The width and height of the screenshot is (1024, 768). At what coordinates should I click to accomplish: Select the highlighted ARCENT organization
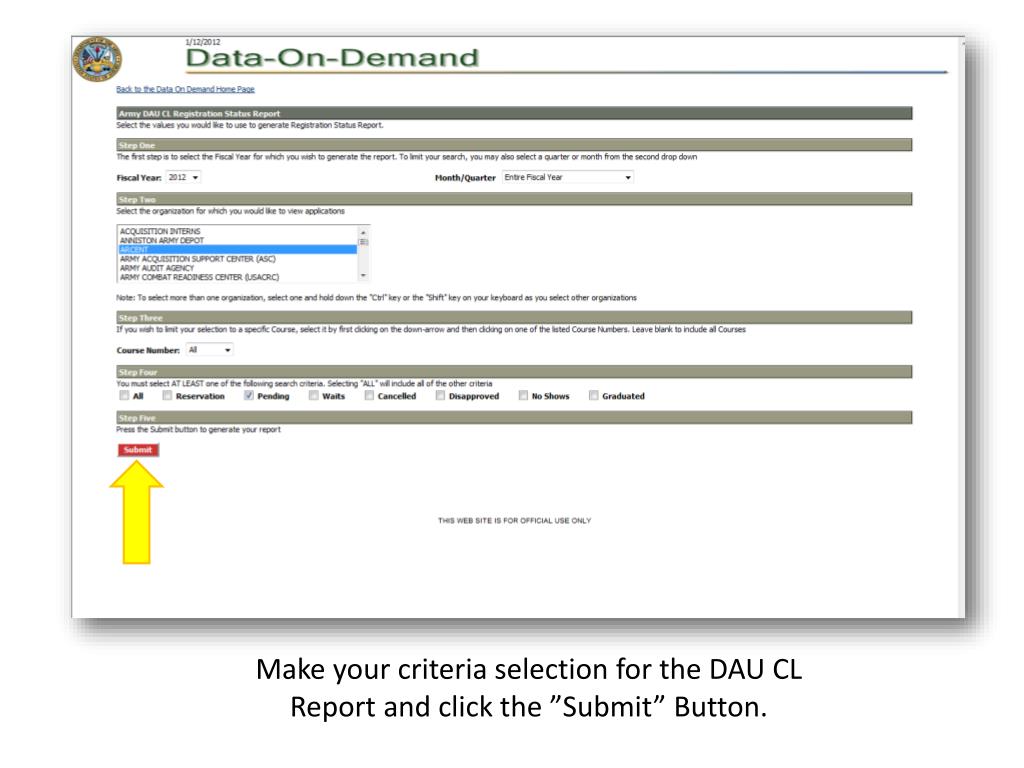tap(238, 249)
